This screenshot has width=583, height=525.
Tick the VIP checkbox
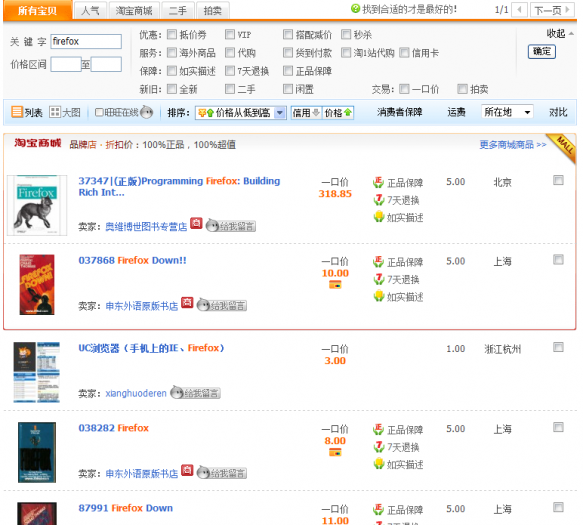(230, 35)
